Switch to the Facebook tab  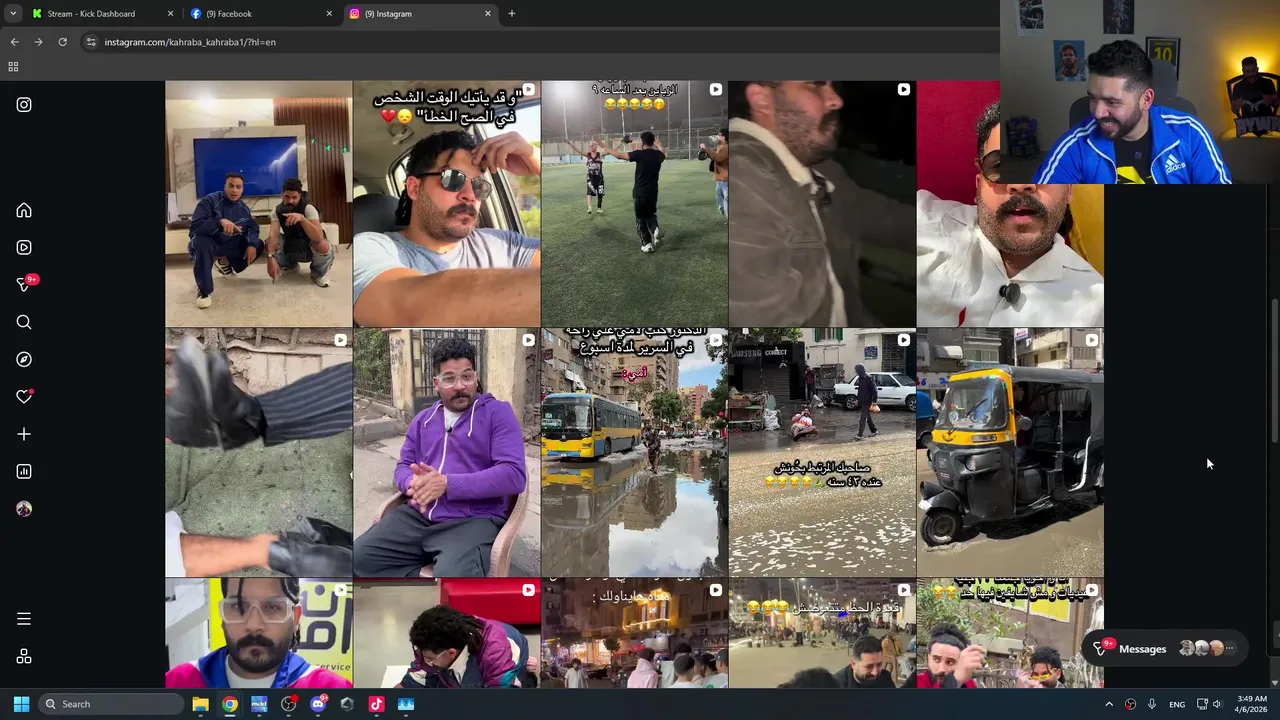click(x=261, y=14)
